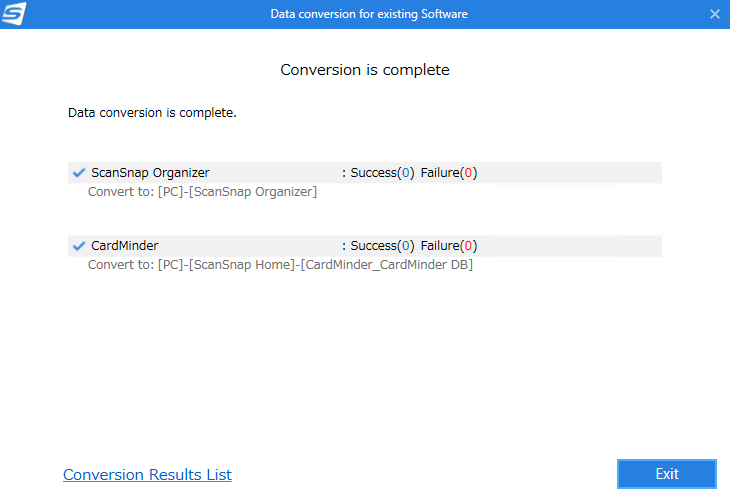730x503 pixels.
Task: Click the "Data conversion is complete." message
Action: 152,113
